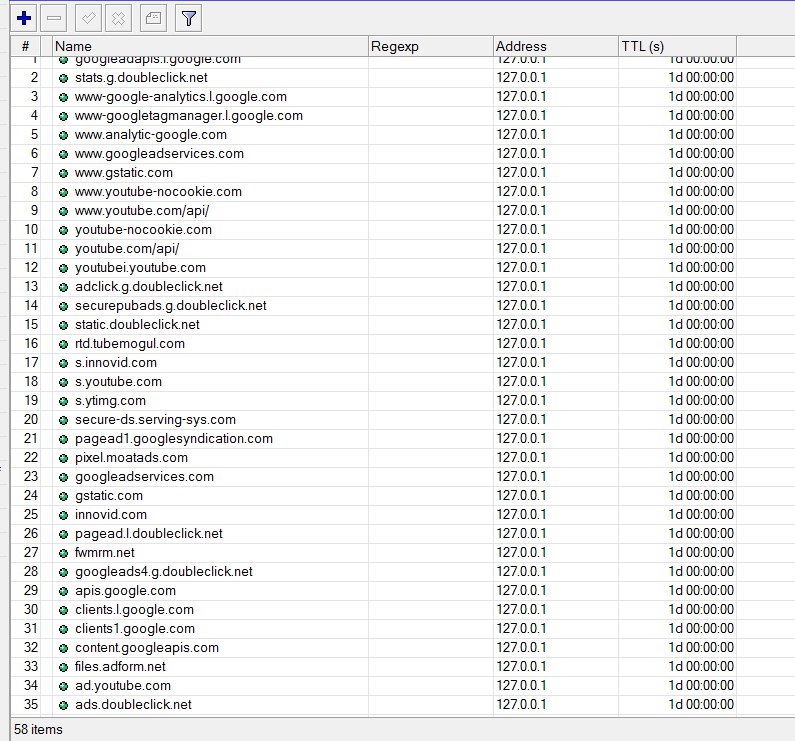Select entry clients.l.google.com
The image size is (795, 741).
click(x=134, y=610)
